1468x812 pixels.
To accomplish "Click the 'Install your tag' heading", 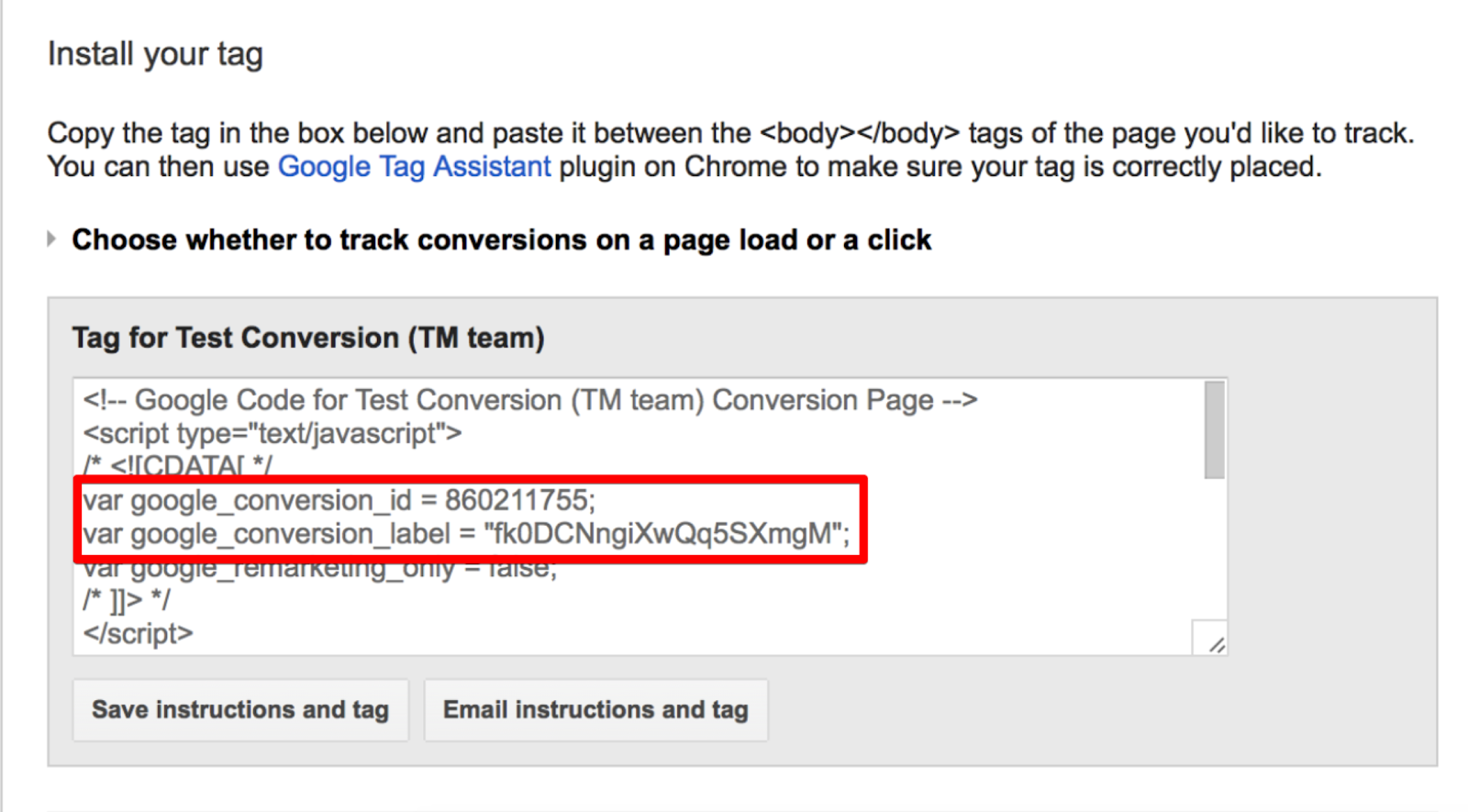I will 155,55.
